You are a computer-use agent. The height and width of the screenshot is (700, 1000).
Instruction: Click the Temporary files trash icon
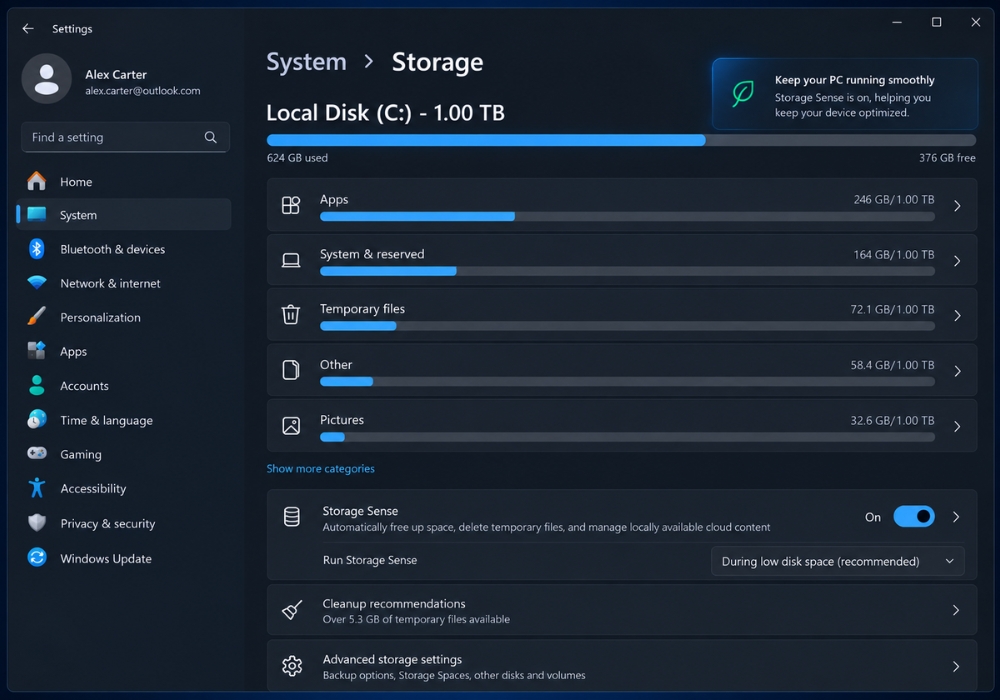click(291, 315)
